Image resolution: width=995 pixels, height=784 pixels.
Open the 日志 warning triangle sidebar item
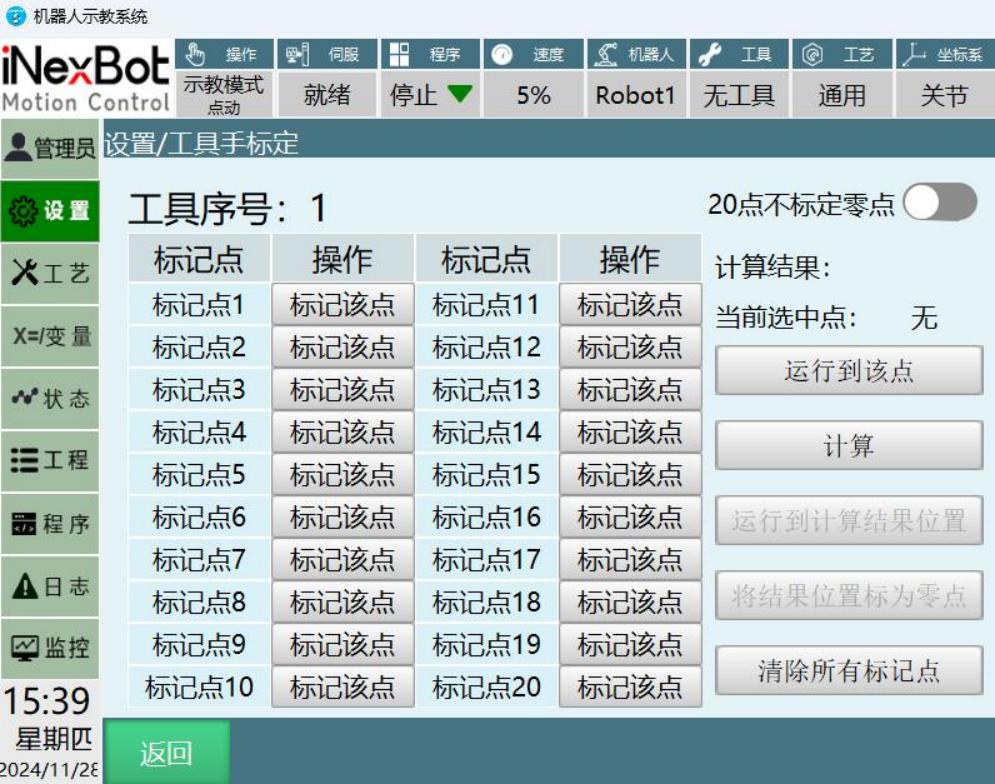coord(50,586)
